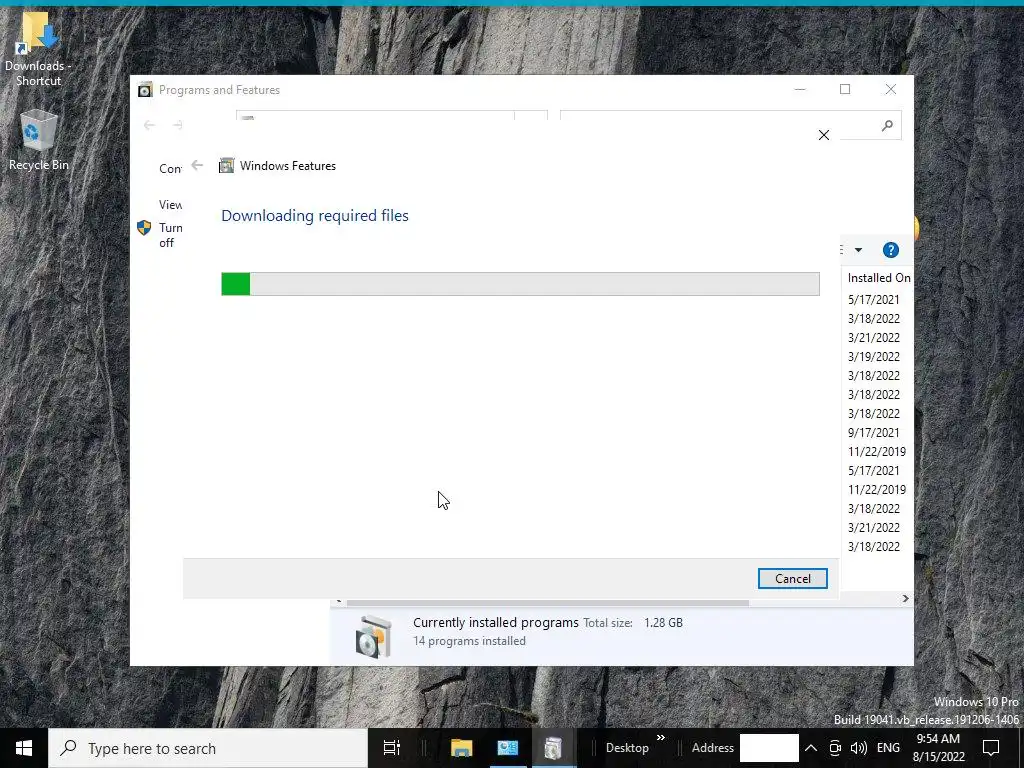Click the Address toolbar input field

tap(769, 748)
